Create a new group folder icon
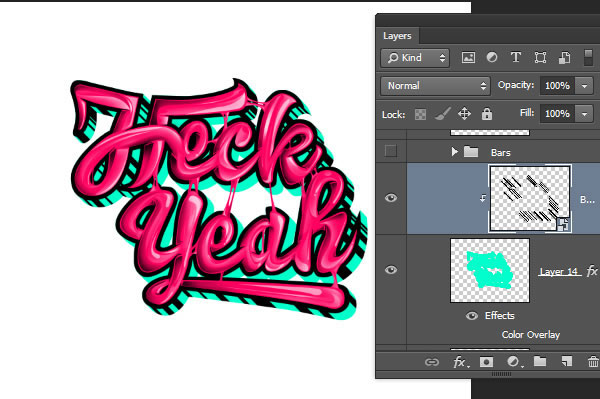 (540, 361)
